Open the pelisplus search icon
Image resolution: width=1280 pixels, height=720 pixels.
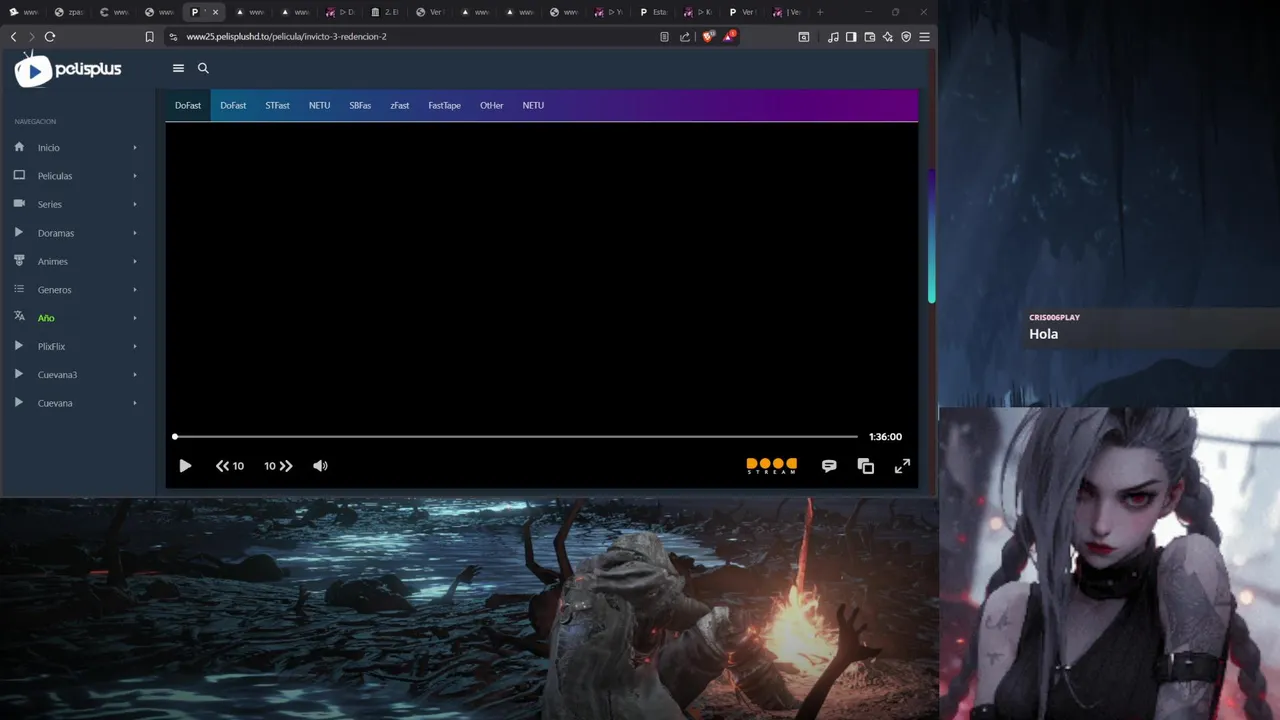[203, 68]
